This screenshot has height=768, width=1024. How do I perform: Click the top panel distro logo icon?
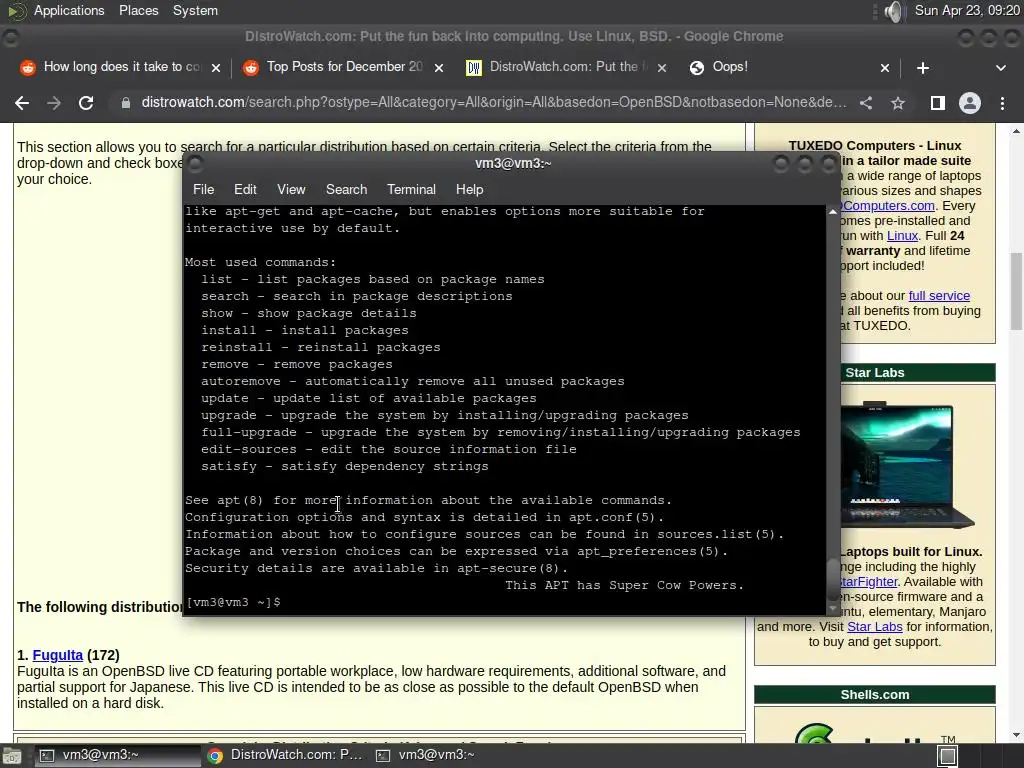[16, 11]
